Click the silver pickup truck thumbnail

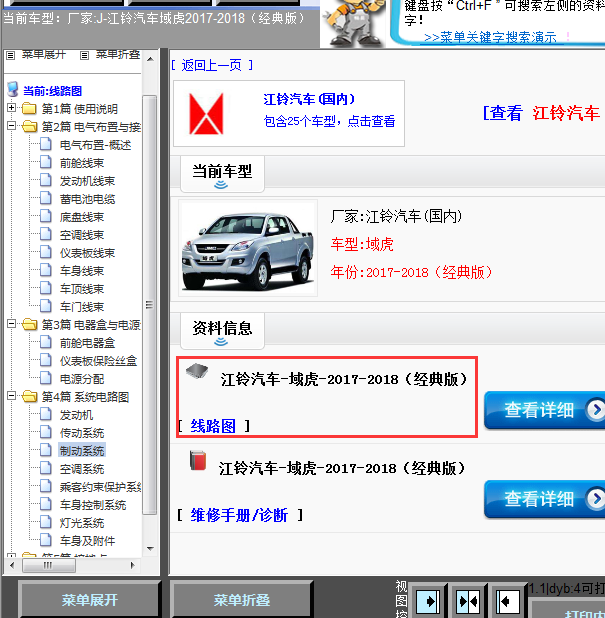pos(248,248)
